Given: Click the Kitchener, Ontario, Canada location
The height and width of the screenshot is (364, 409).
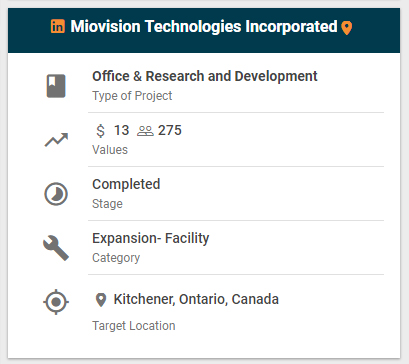Looking at the screenshot, I should coord(196,299).
